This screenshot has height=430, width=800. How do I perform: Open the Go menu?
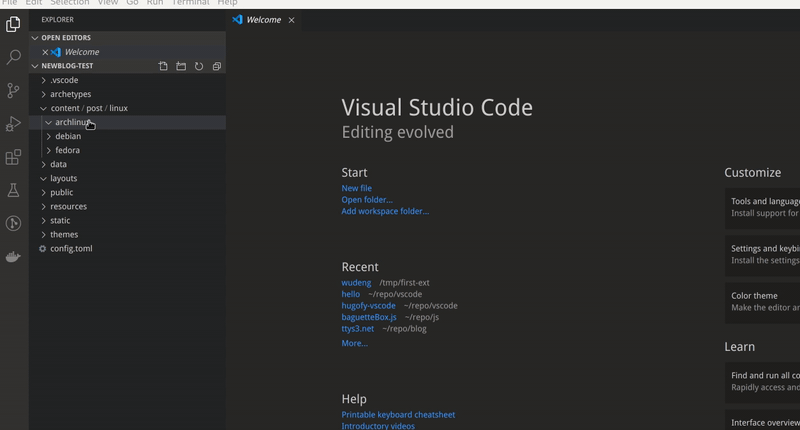coord(132,3)
